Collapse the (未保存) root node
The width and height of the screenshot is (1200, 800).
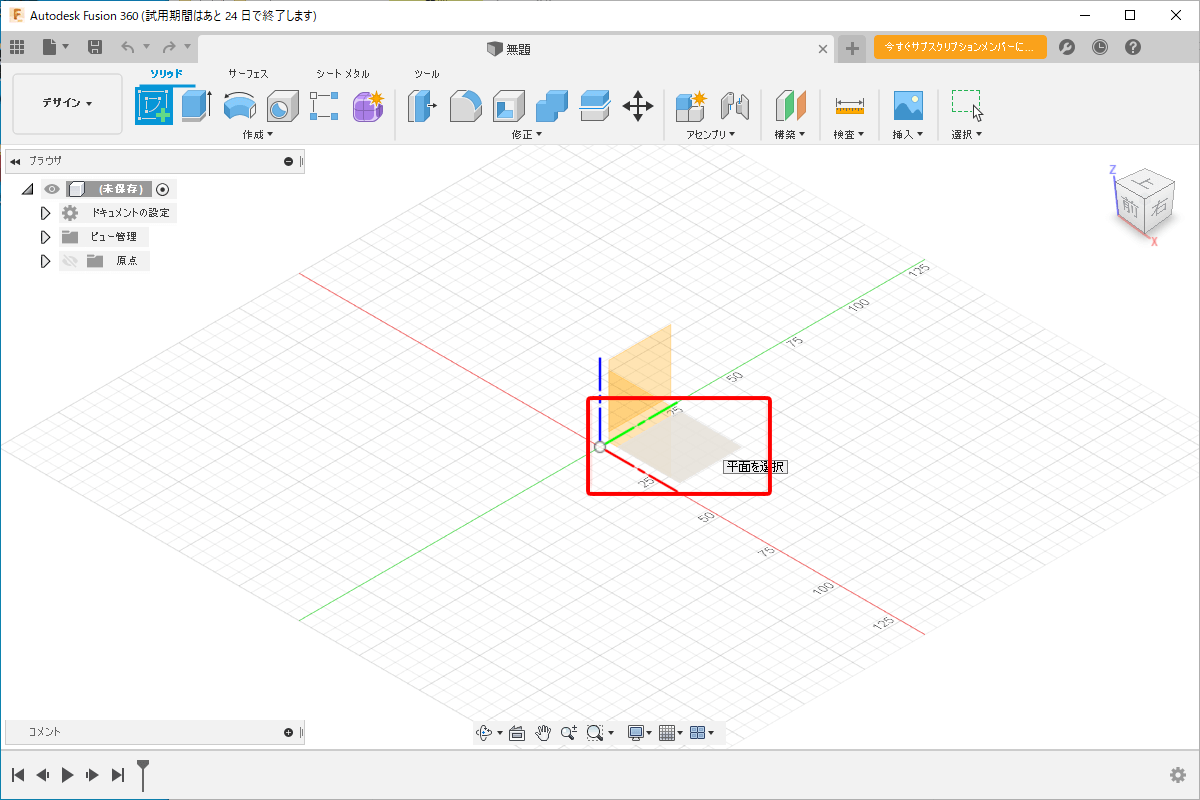pyautogui.click(x=27, y=189)
